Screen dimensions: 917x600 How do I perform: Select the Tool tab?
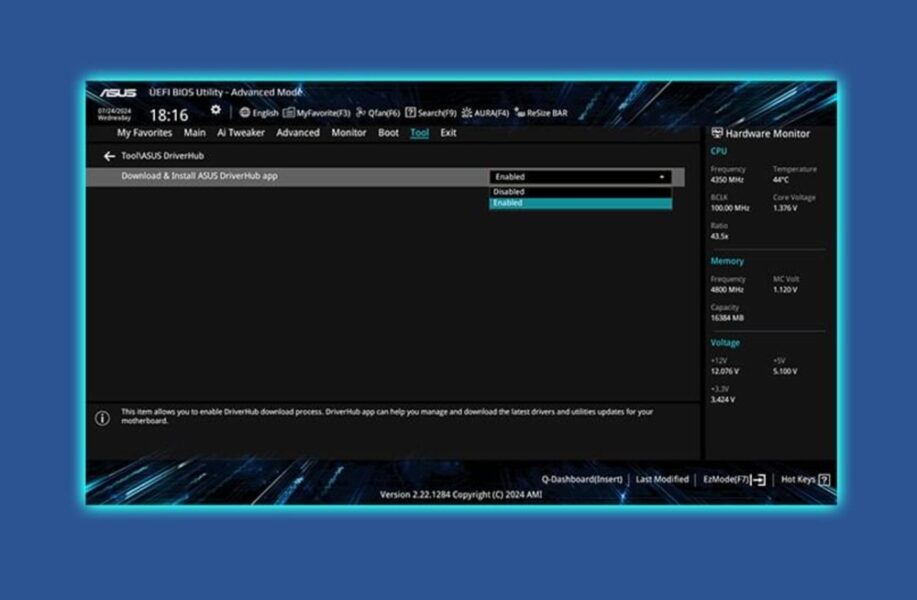coord(419,133)
